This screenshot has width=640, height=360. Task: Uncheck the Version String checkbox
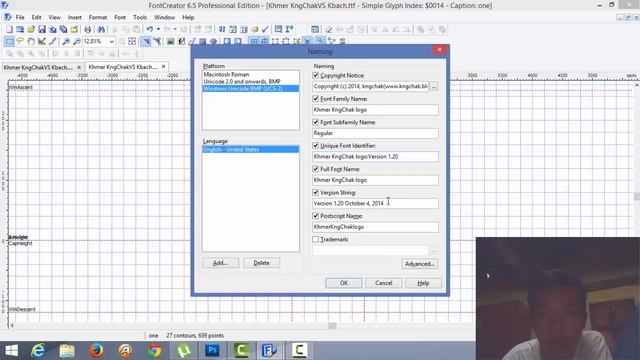pyautogui.click(x=316, y=192)
